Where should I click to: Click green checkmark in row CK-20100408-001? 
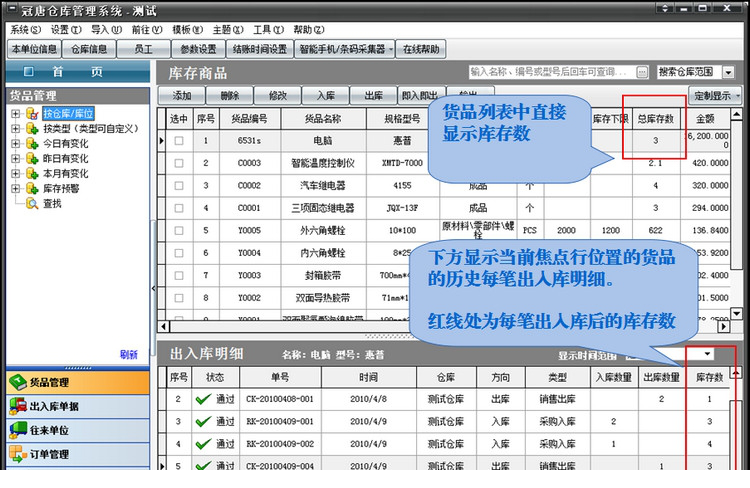click(203, 399)
